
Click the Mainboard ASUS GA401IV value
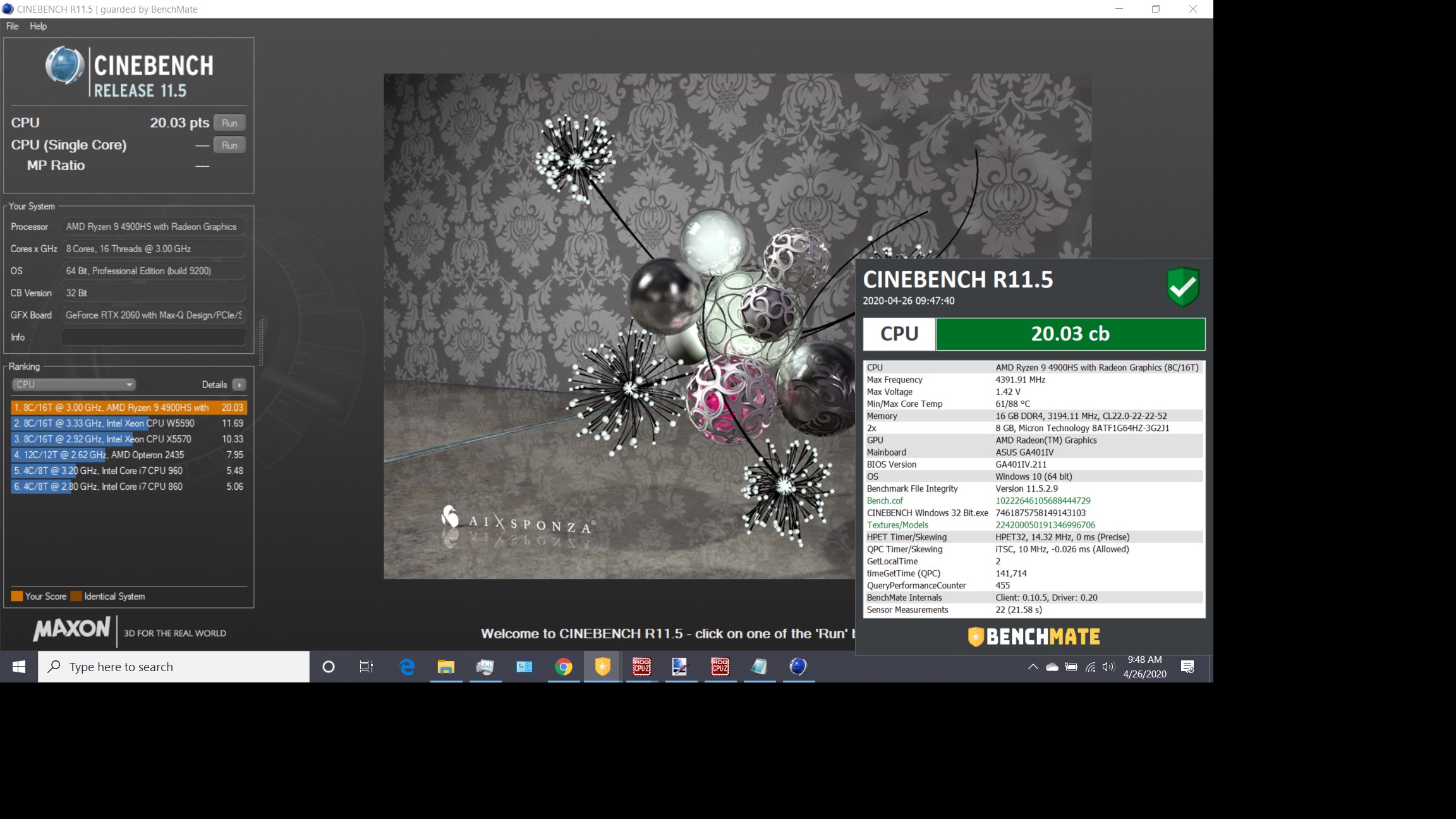tap(1024, 452)
